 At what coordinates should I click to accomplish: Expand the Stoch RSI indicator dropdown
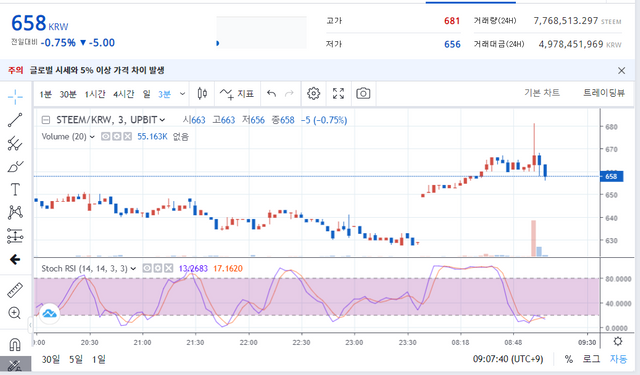pos(133,268)
